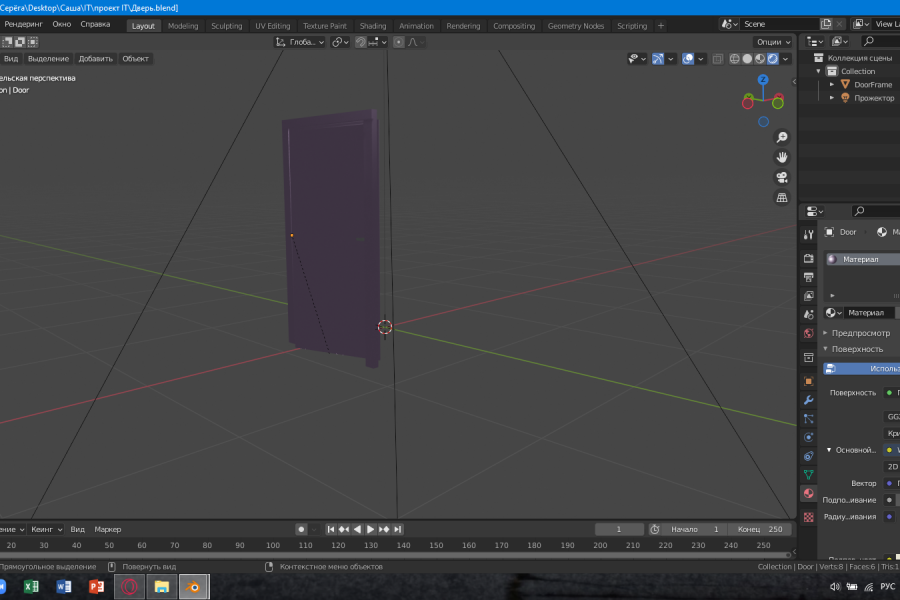Toggle perspective/orthographic grid icon

click(x=782, y=198)
